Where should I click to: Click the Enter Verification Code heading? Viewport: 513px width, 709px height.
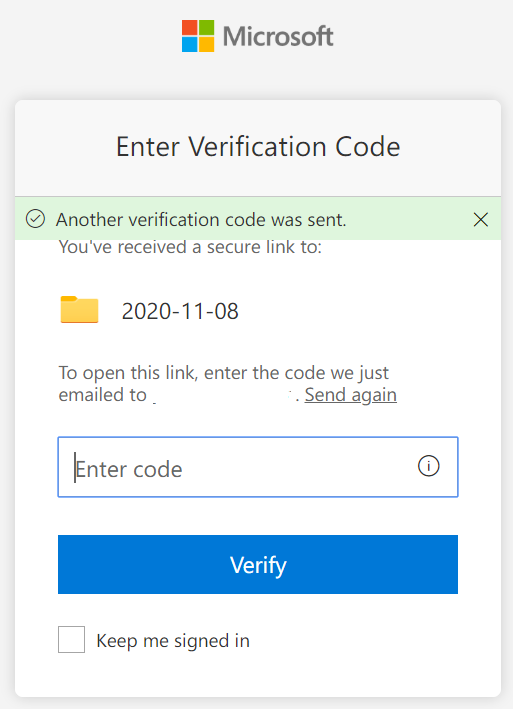258,147
